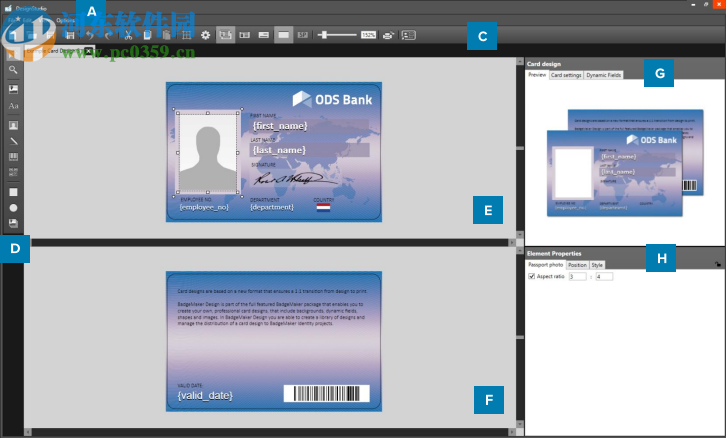Select the bottom layered image tool
Viewport: 726px width, 438px height.
tap(13, 223)
